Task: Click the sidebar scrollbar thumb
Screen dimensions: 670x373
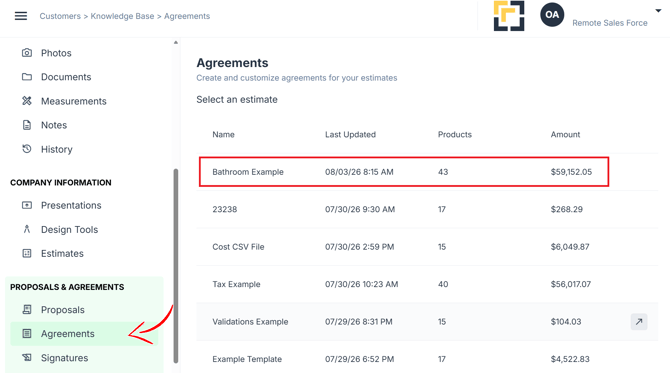Action: (x=176, y=266)
